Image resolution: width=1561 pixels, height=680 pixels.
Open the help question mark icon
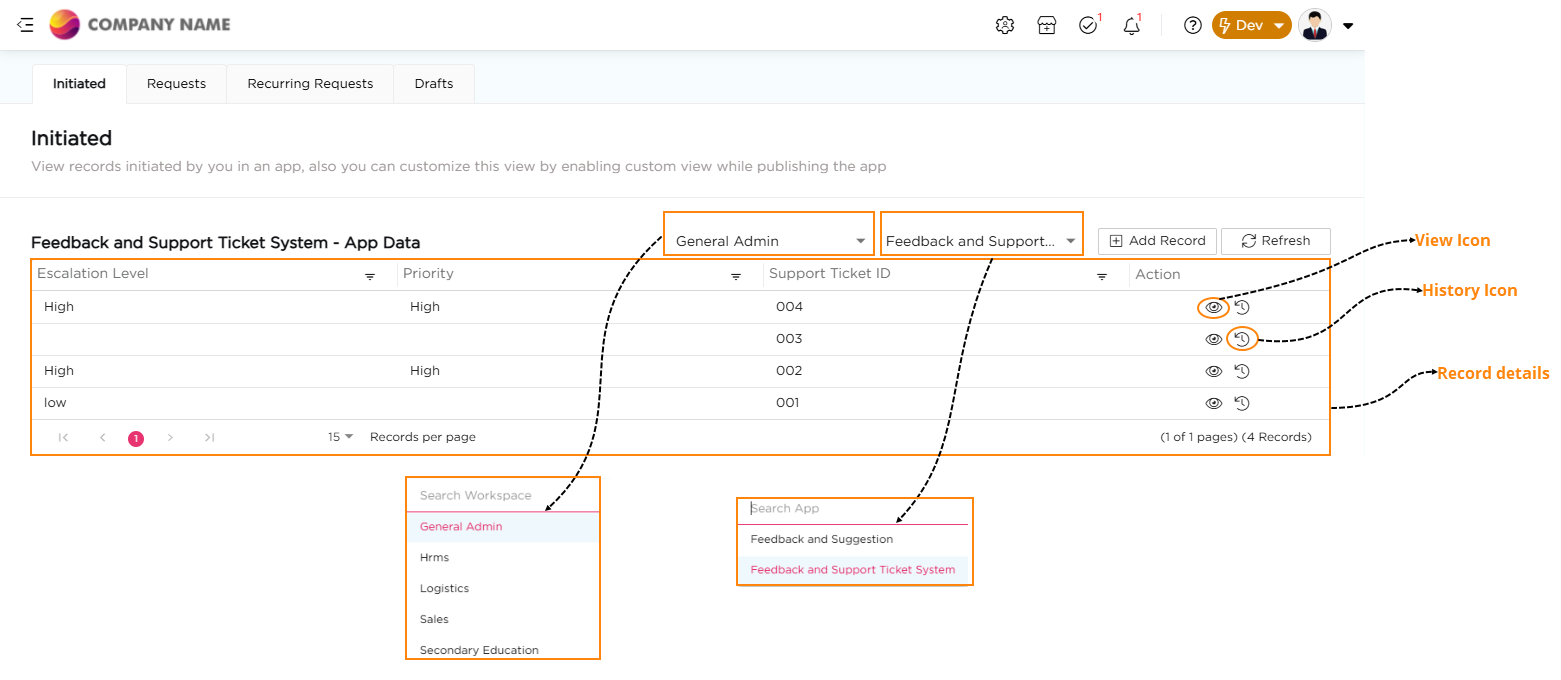tap(1192, 26)
